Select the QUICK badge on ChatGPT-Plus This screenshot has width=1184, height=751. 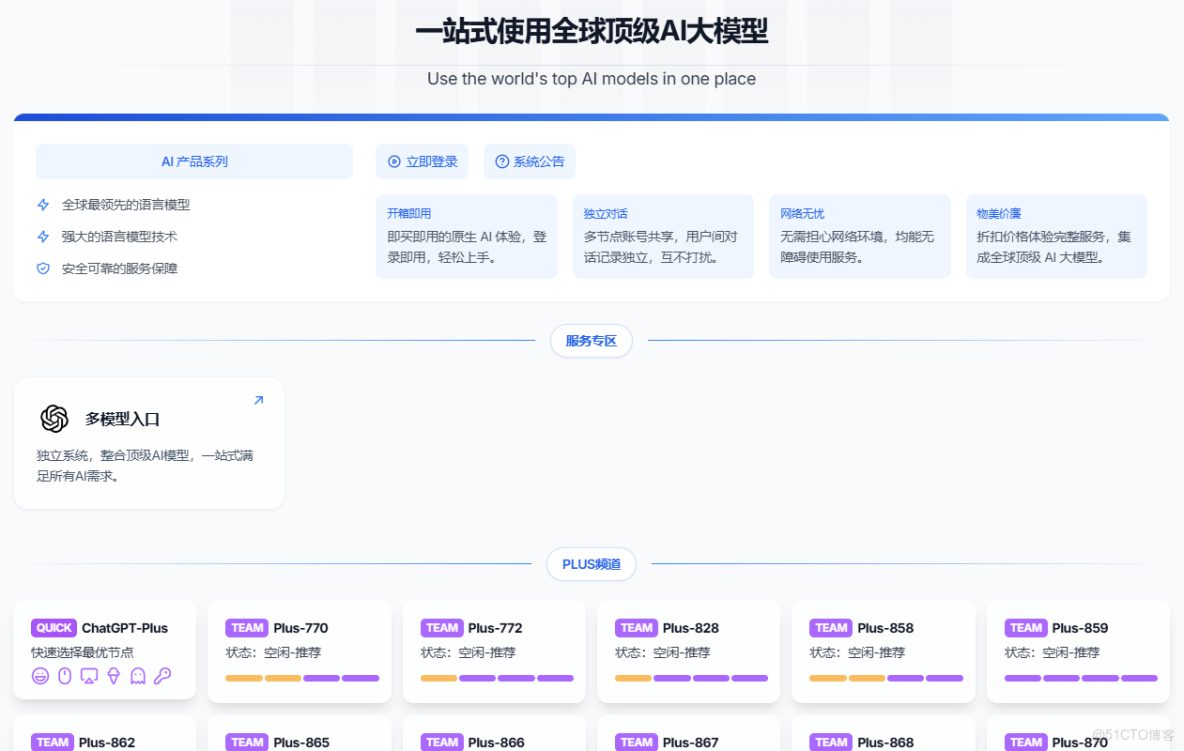[x=54, y=627]
